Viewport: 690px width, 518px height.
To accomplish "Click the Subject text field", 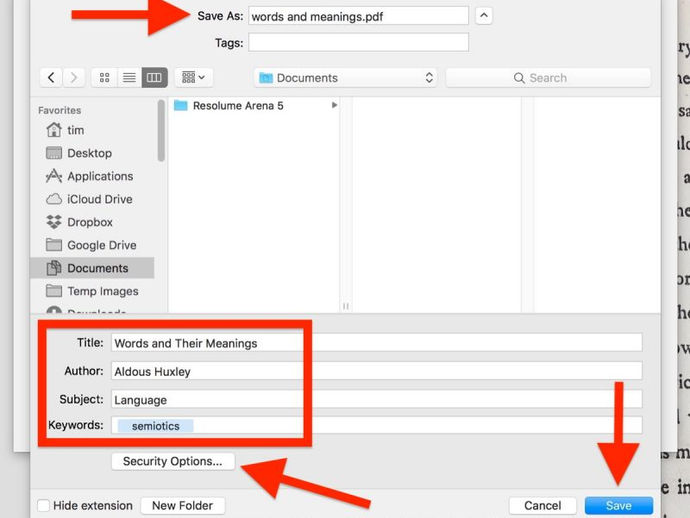I will [377, 399].
